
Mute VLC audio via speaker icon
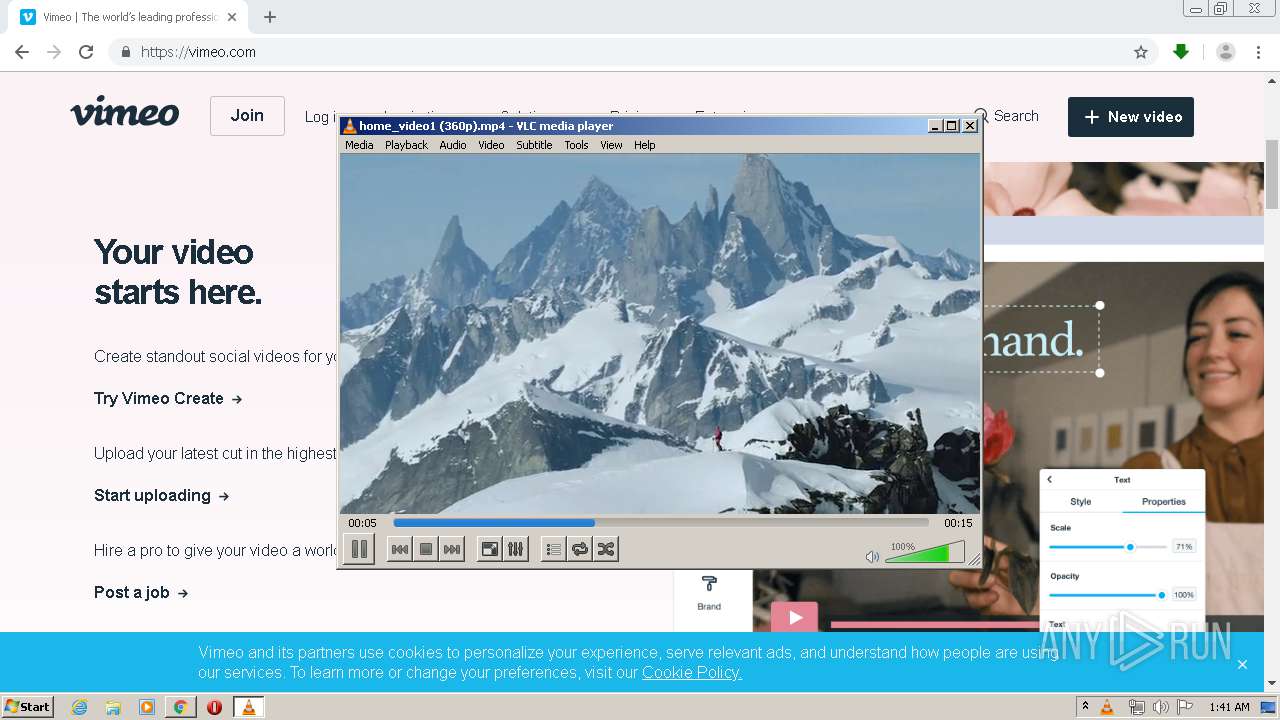click(x=872, y=556)
